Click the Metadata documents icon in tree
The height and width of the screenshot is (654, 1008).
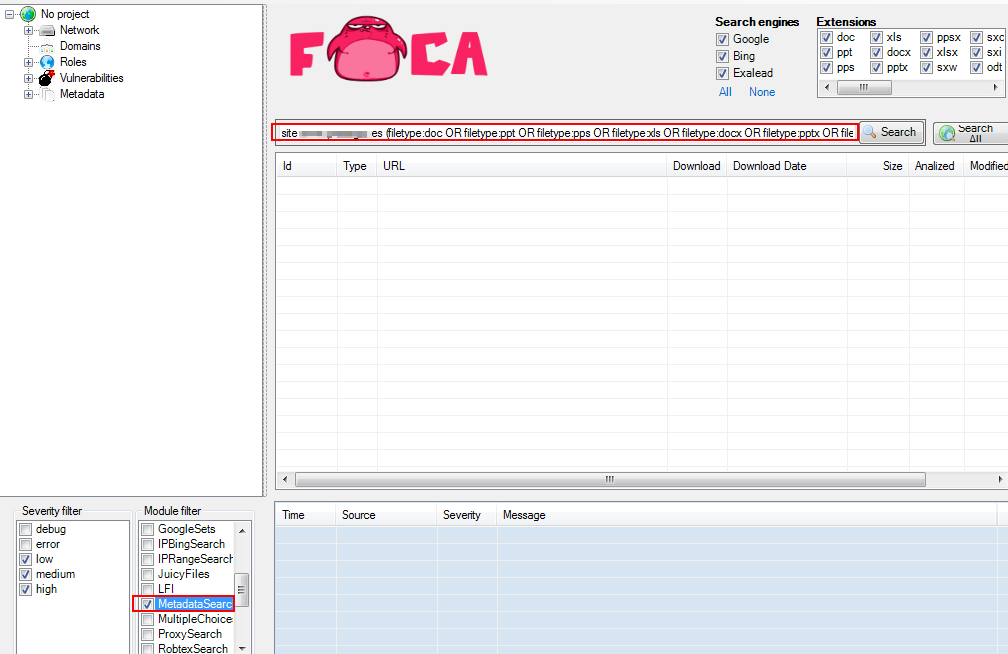pos(47,94)
